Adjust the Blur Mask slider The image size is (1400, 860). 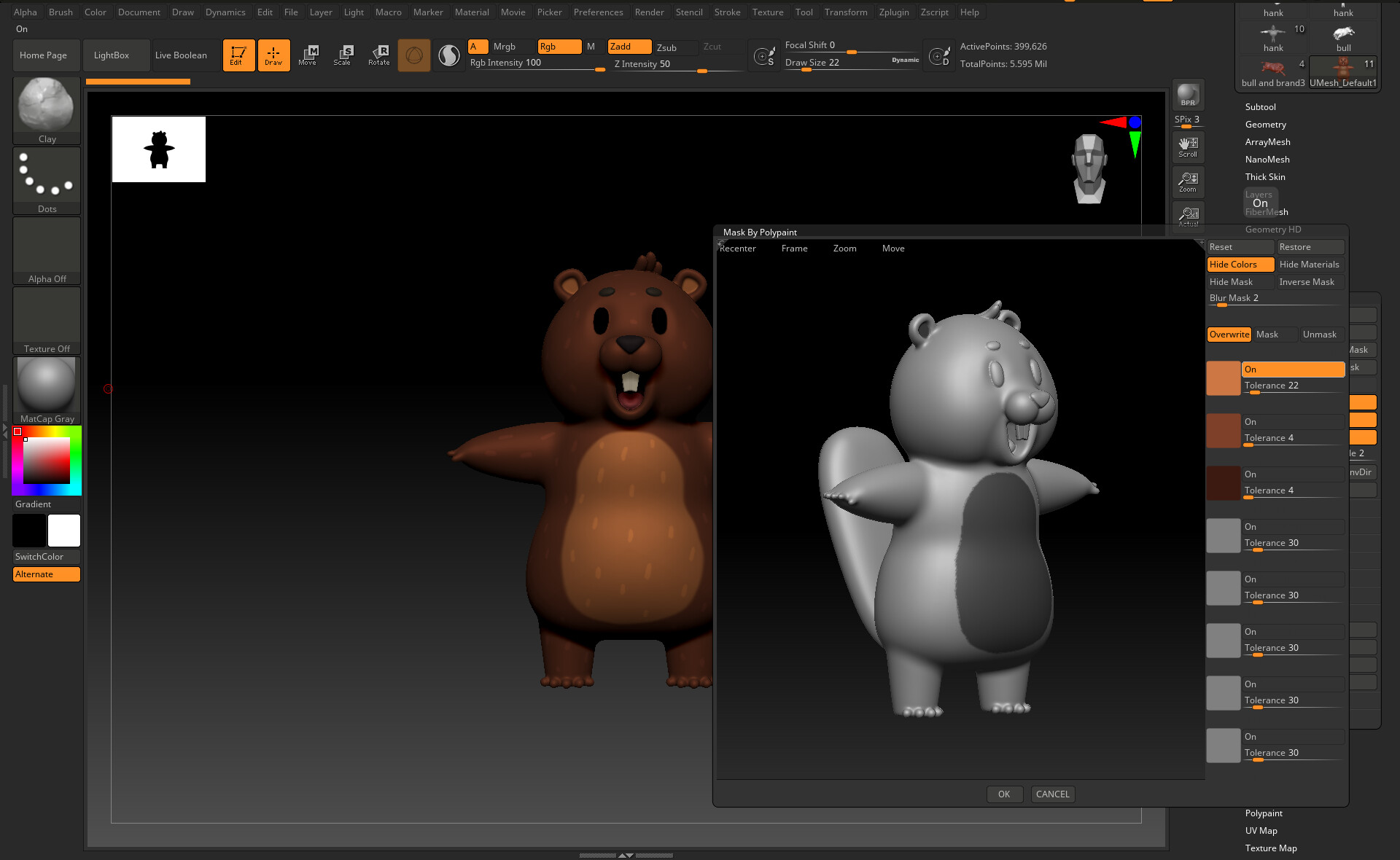click(1275, 300)
